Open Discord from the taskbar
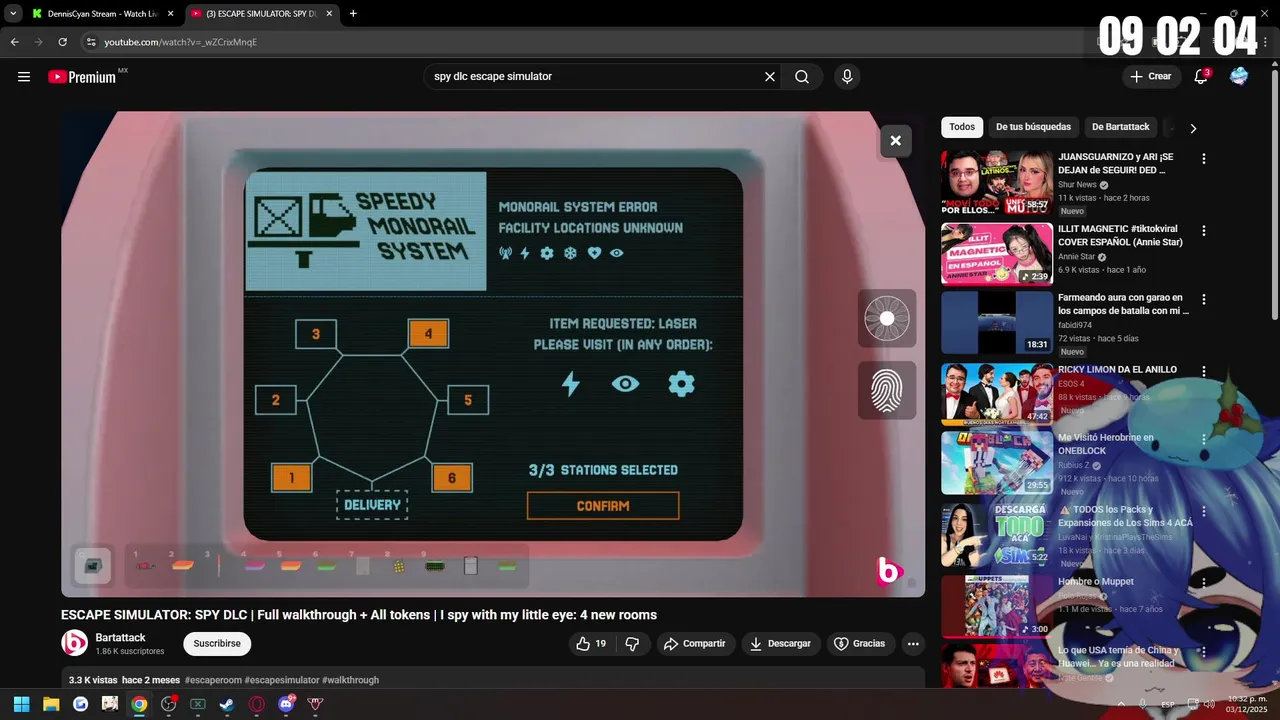The width and height of the screenshot is (1280, 720). (x=286, y=704)
